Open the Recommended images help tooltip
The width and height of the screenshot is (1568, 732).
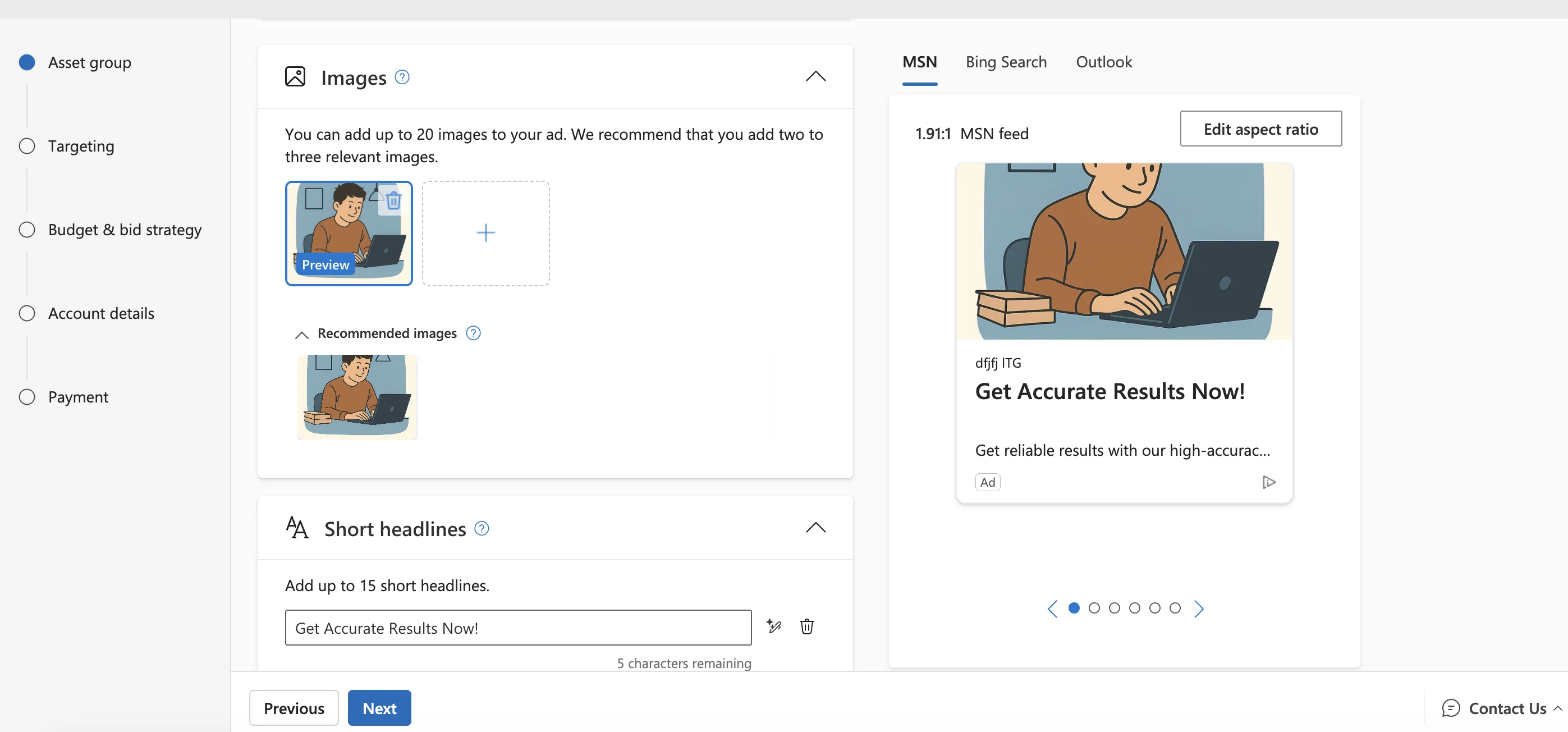(x=473, y=332)
